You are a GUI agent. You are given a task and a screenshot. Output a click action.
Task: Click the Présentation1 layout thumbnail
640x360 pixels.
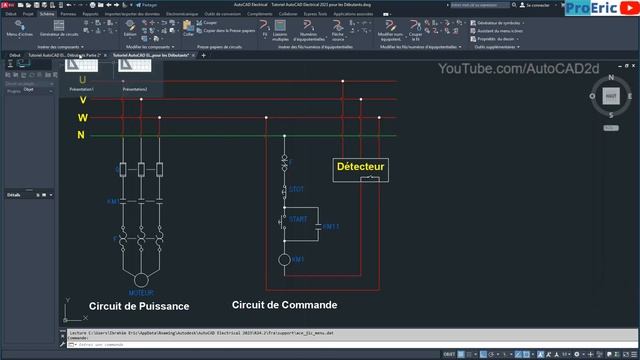(81, 65)
